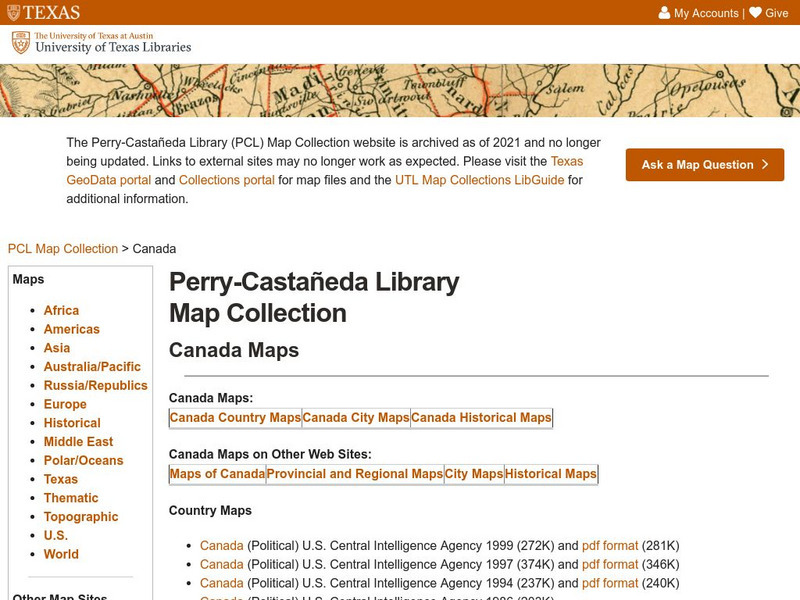800x600 pixels.
Task: Go to PCL Map Collection breadcrumb
Action: [63, 249]
